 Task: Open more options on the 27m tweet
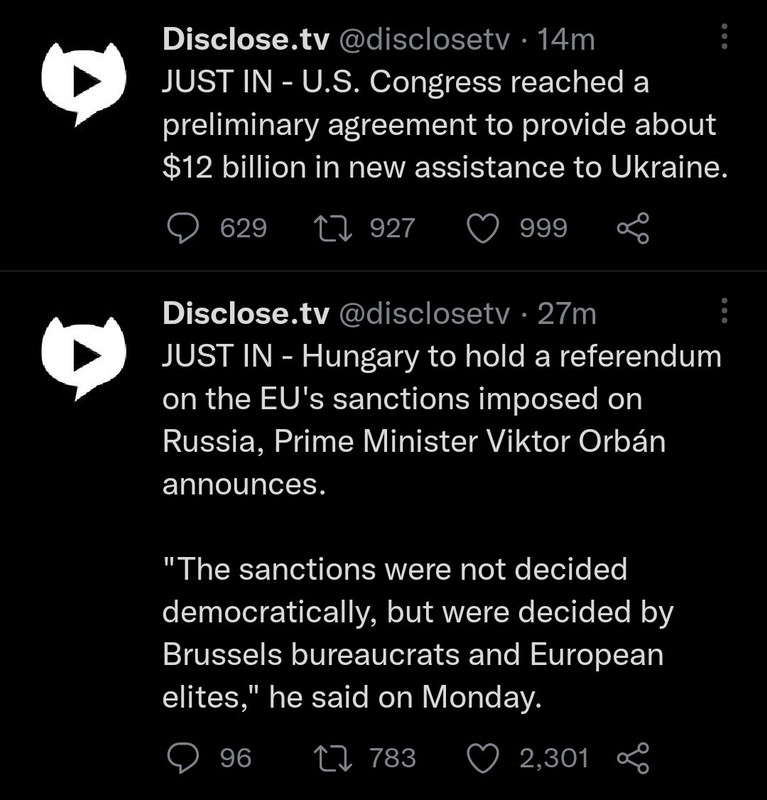(x=724, y=310)
